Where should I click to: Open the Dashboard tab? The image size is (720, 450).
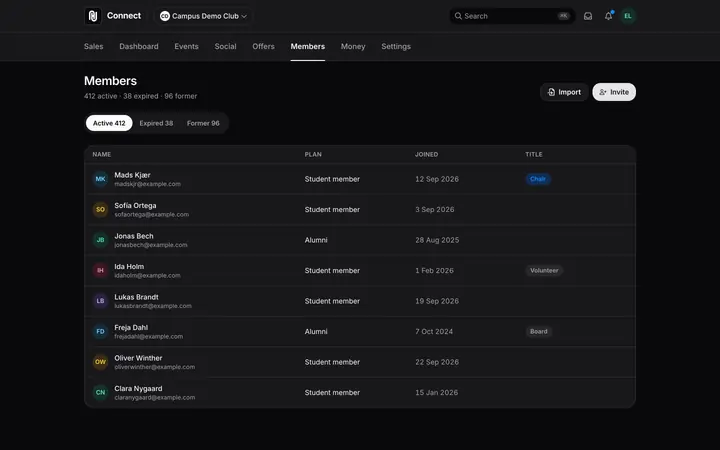point(139,46)
